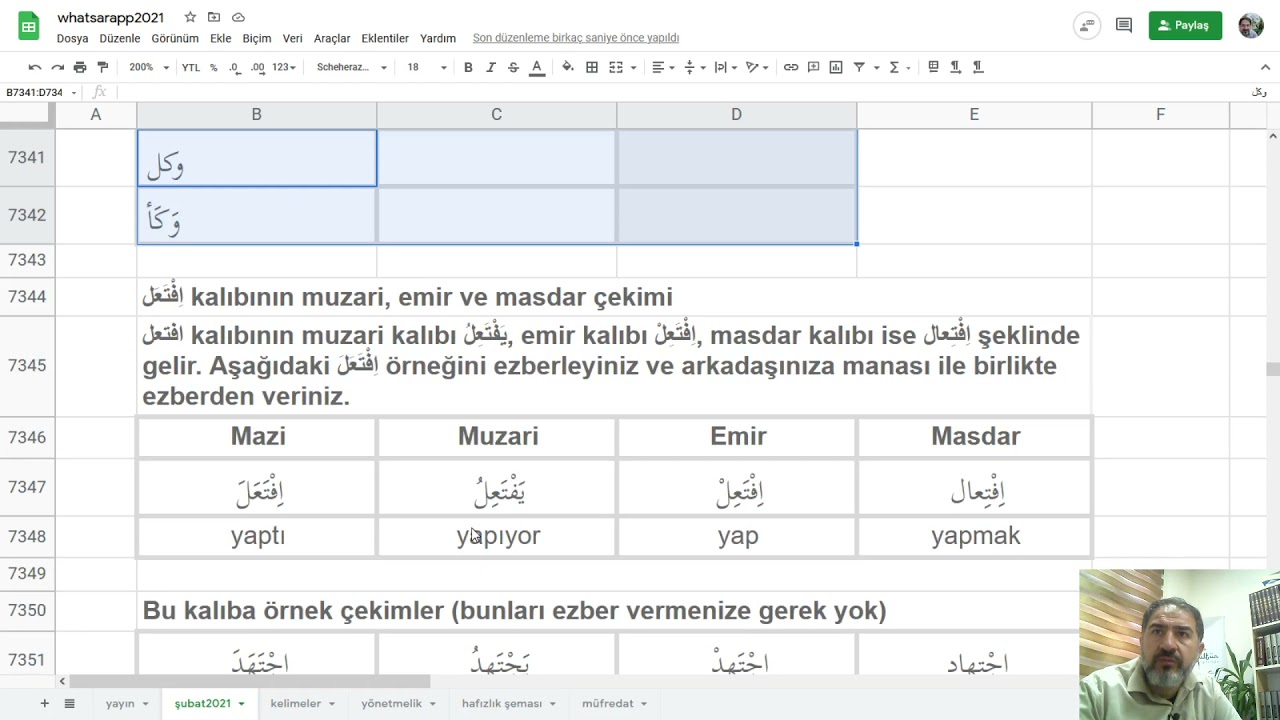Switch to the yönetmelik sheet tab
This screenshot has height=720, width=1280.
click(398, 703)
